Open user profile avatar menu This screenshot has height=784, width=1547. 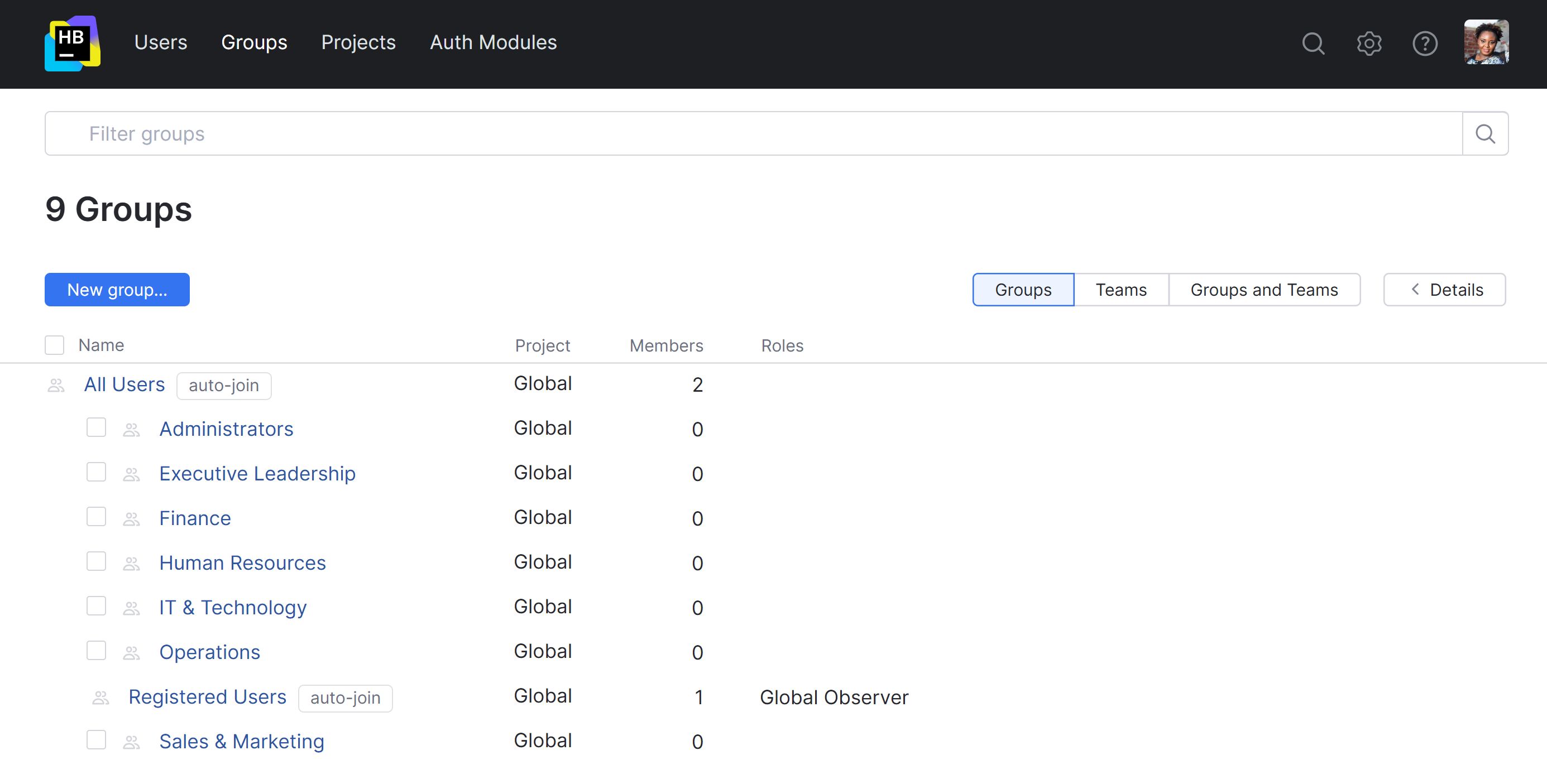[1486, 42]
